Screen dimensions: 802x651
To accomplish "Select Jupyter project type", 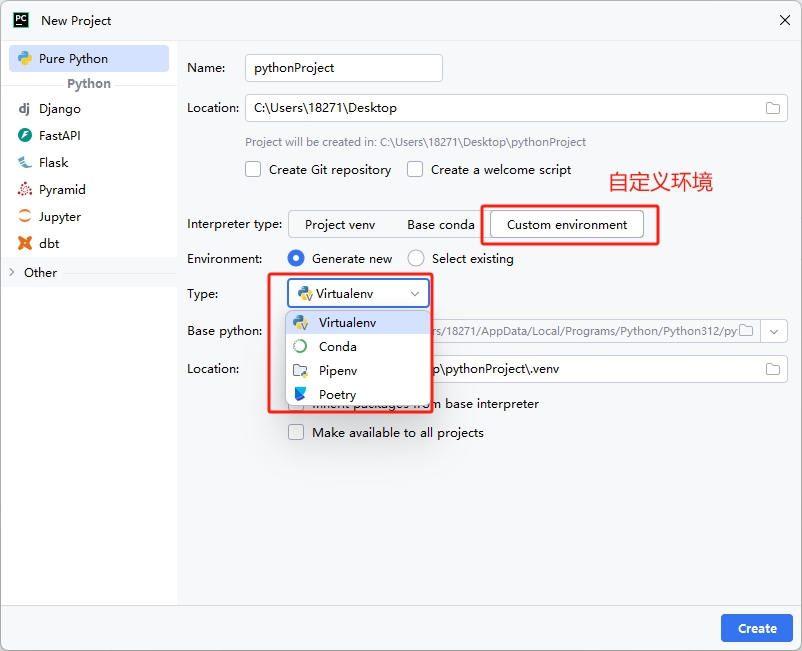I will tap(59, 216).
